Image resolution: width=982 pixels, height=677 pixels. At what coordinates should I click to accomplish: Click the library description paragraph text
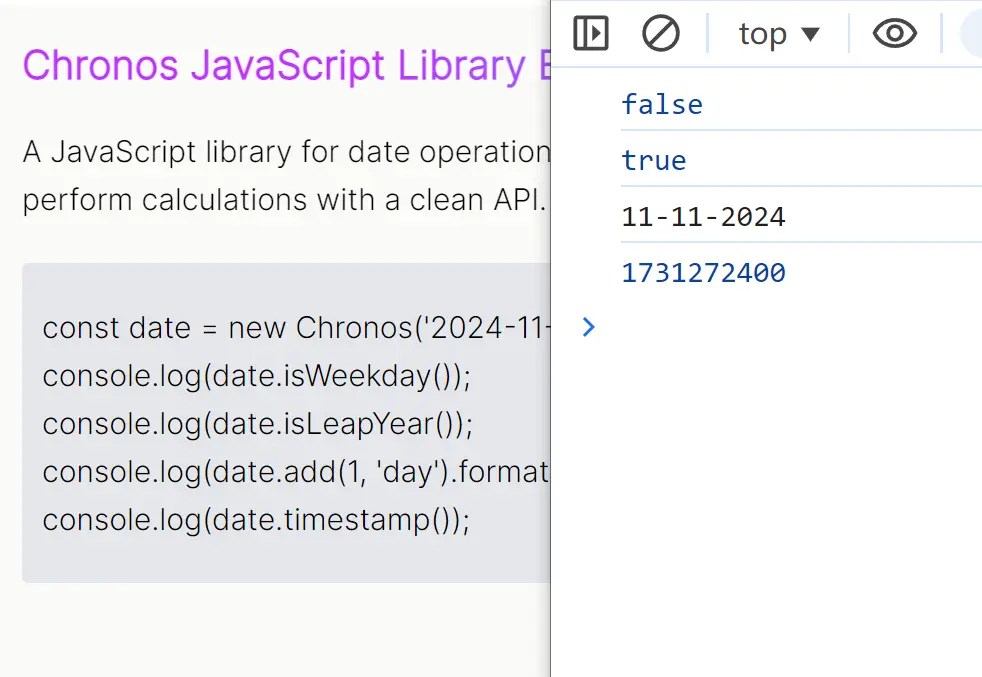[x=286, y=153]
